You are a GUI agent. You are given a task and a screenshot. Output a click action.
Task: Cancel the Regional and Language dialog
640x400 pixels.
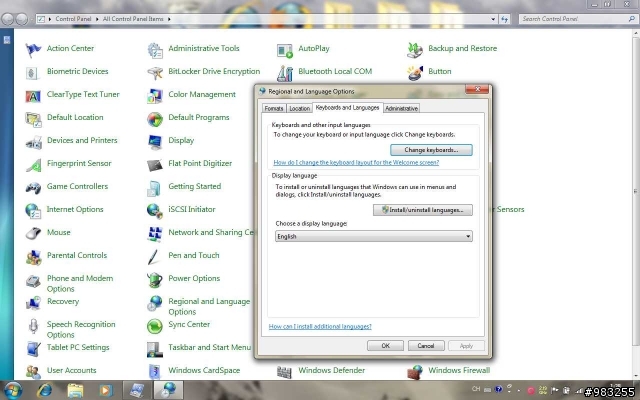click(x=426, y=346)
